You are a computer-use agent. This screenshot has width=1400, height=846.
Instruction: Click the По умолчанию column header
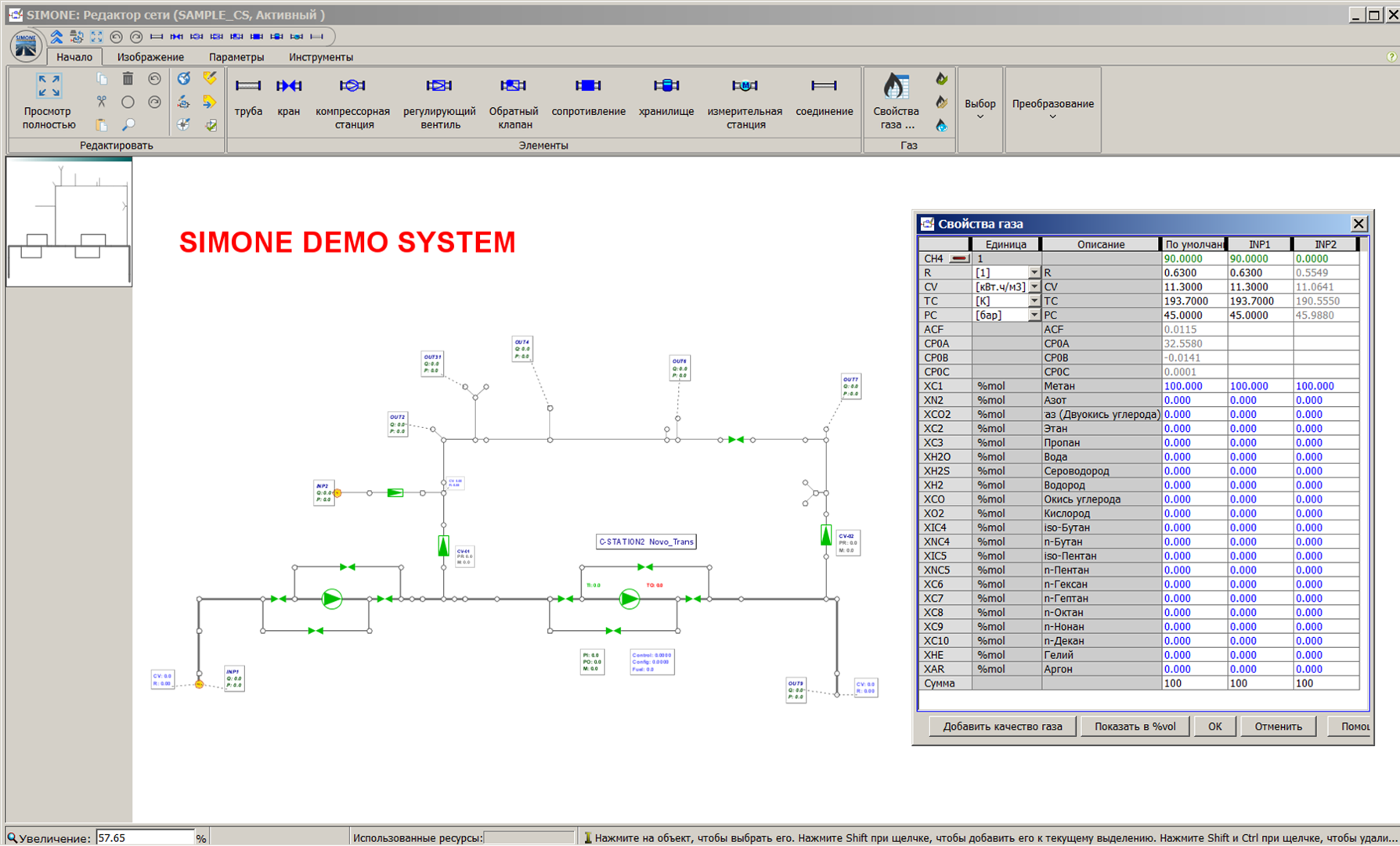tap(1193, 244)
